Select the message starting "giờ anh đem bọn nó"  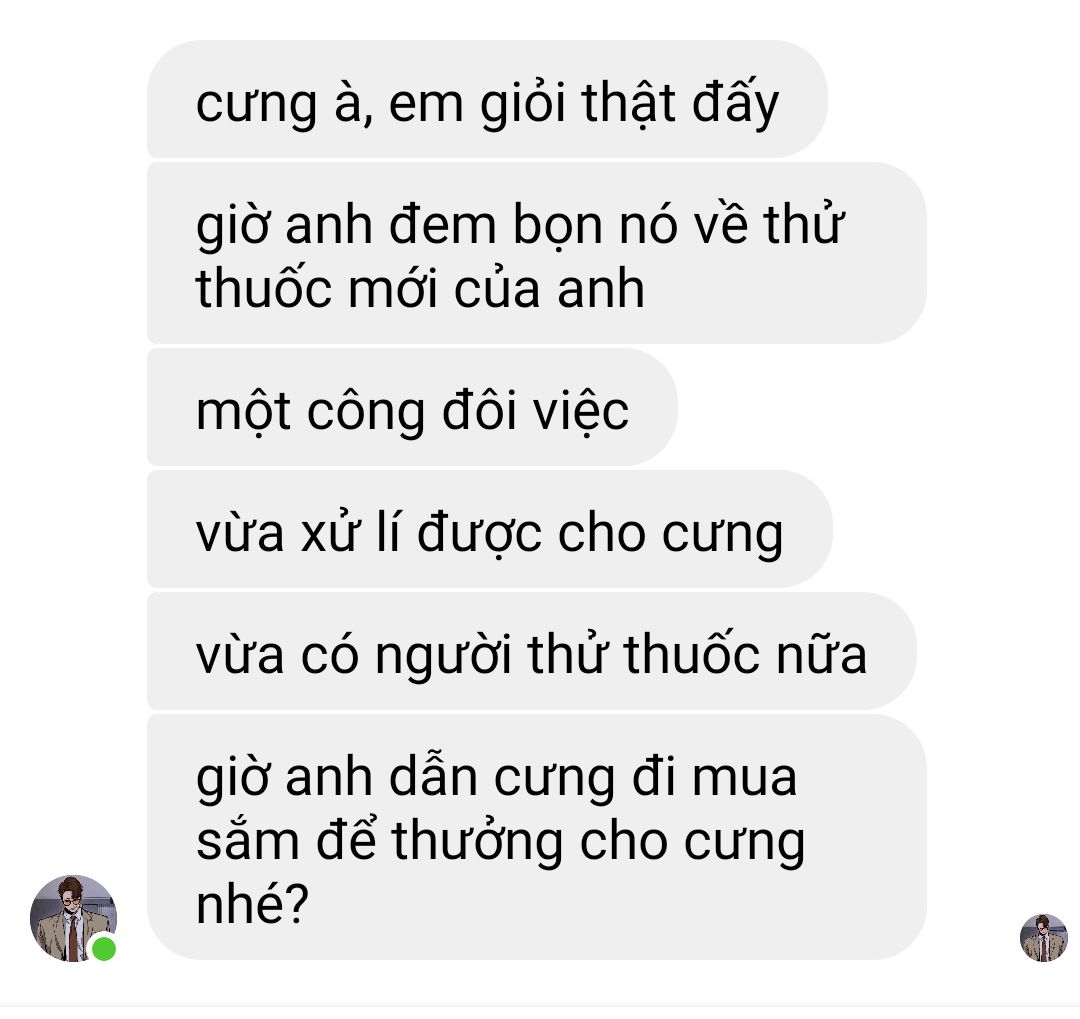[537, 254]
